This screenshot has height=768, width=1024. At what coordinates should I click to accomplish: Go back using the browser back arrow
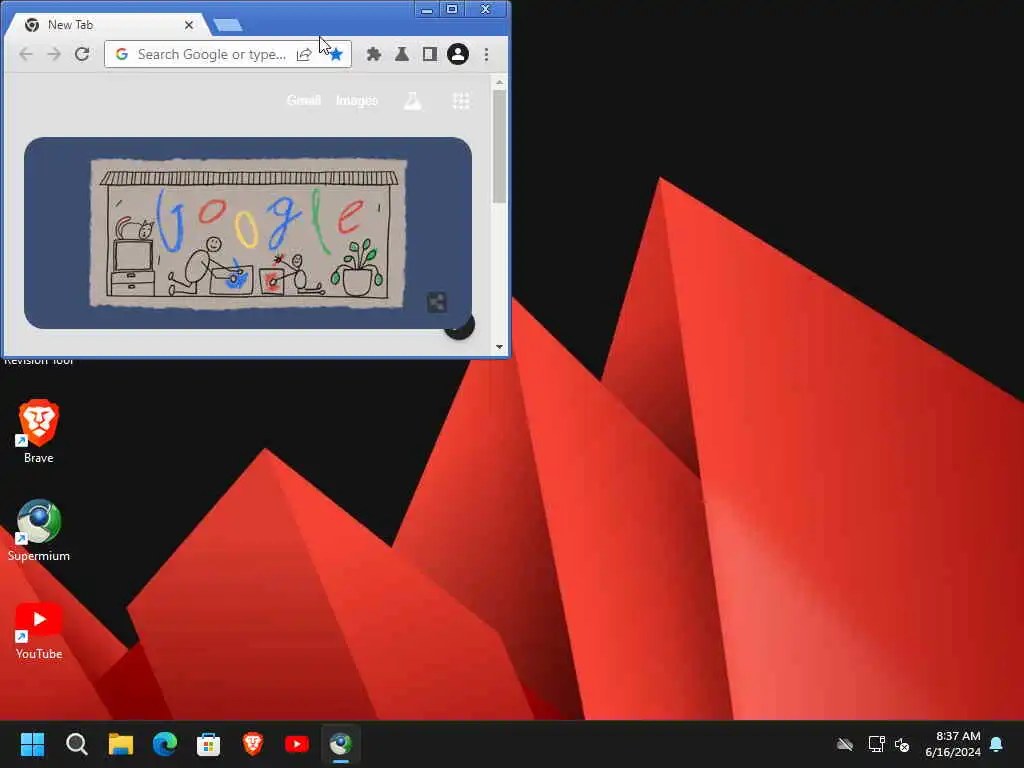25,54
